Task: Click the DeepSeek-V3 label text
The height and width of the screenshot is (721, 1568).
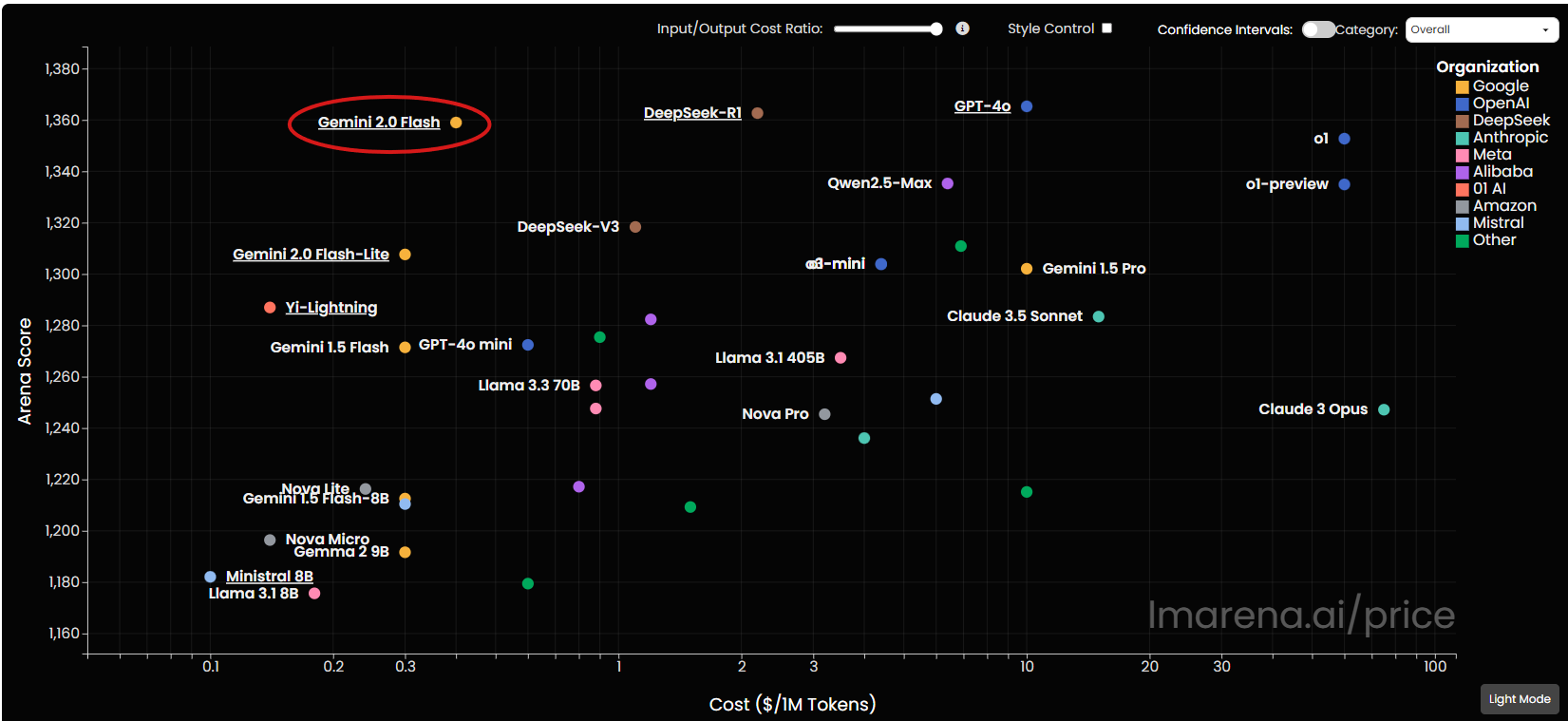Action: click(x=568, y=227)
